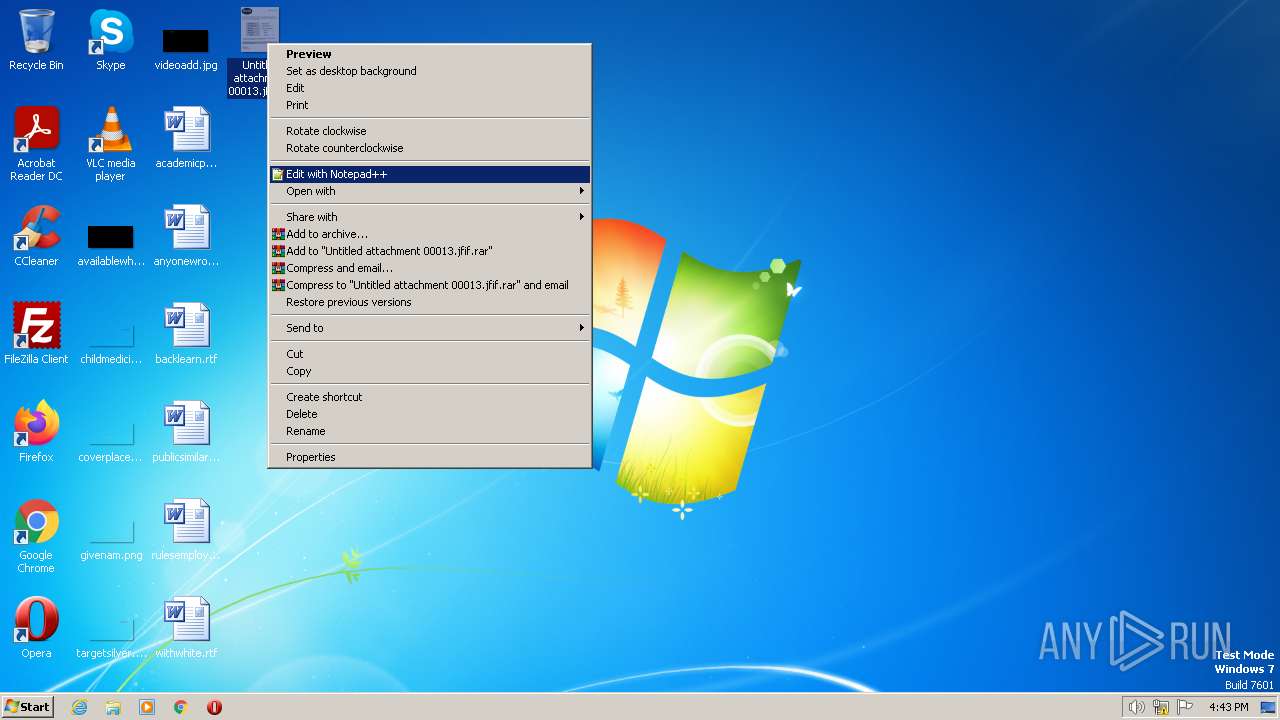This screenshot has width=1280, height=720.
Task: Open the Action Center flag icon
Action: (1186, 707)
